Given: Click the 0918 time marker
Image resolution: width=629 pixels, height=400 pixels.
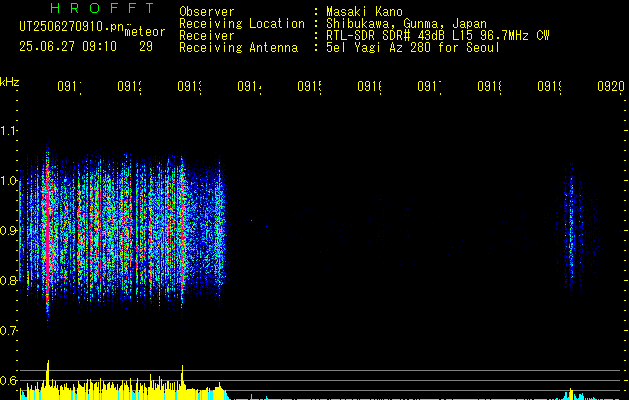Looking at the screenshot, I should (489, 86).
